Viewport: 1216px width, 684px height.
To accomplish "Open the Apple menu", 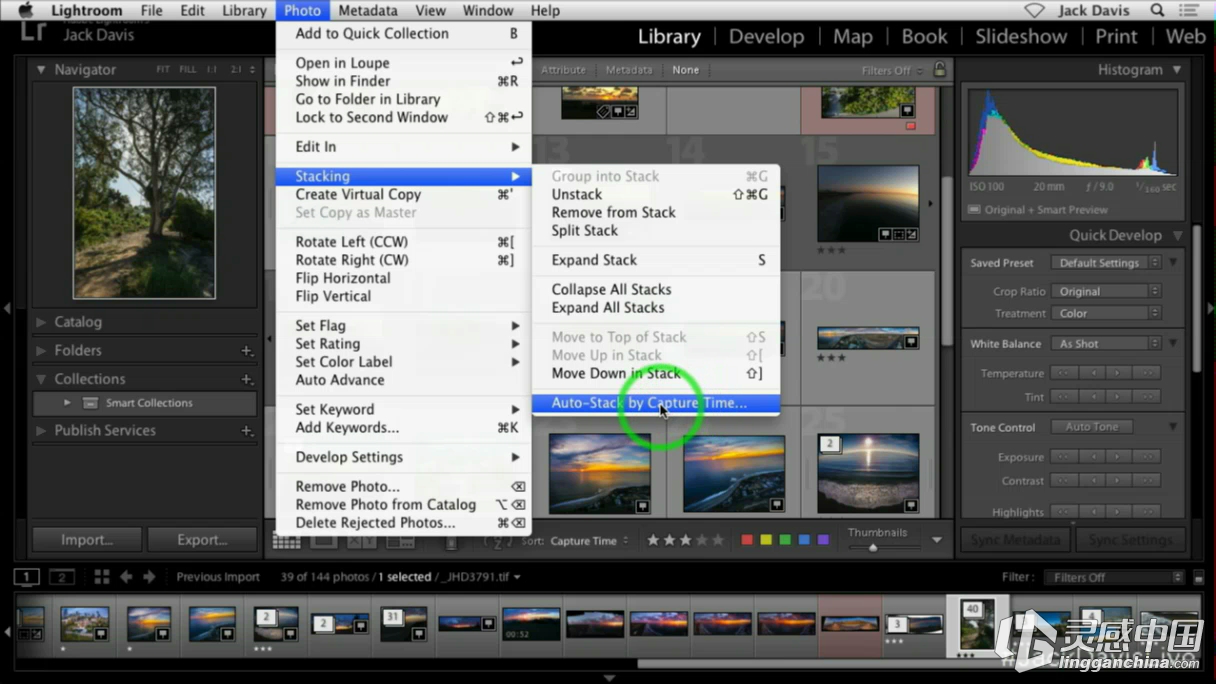I will [26, 10].
